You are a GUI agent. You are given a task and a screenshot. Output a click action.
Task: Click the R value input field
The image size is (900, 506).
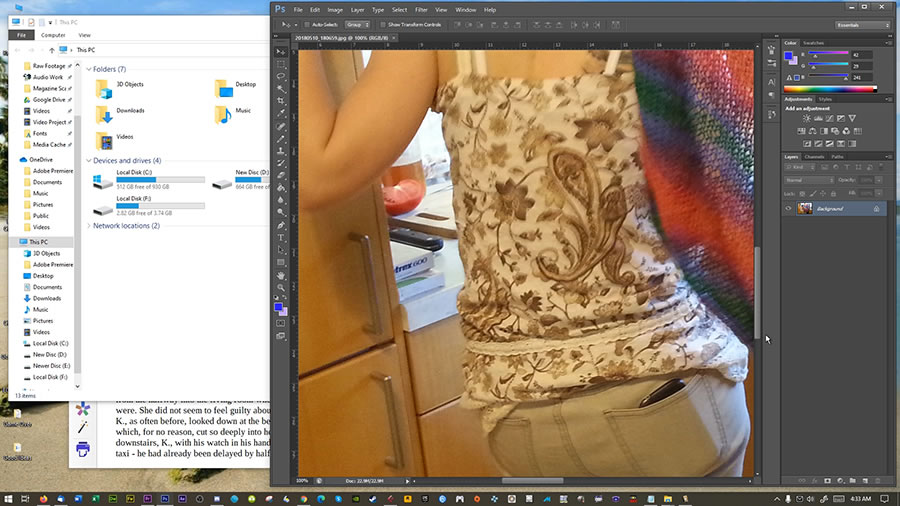click(862, 55)
